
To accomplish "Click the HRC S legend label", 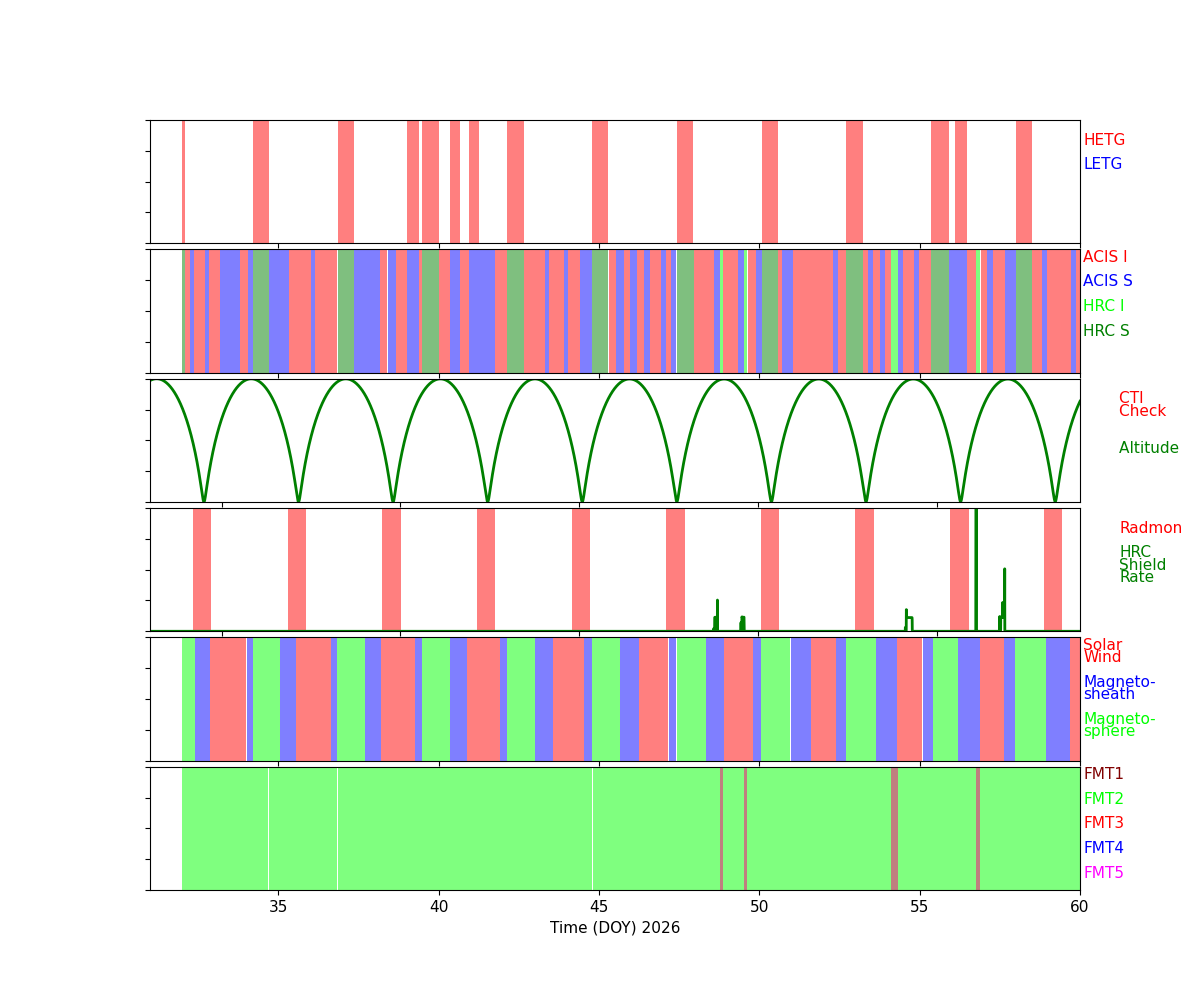I will pyautogui.click(x=1105, y=331).
